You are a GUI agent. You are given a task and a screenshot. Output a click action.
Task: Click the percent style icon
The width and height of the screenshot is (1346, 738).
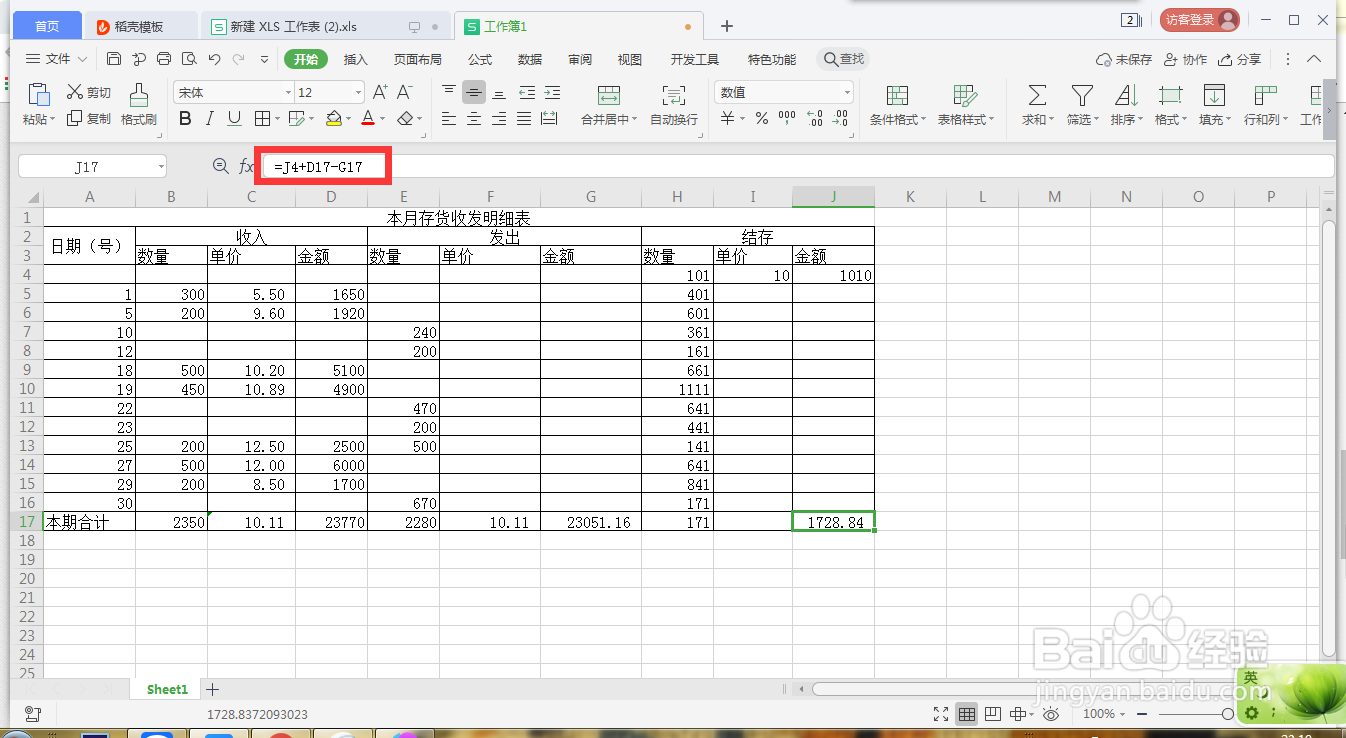point(762,119)
